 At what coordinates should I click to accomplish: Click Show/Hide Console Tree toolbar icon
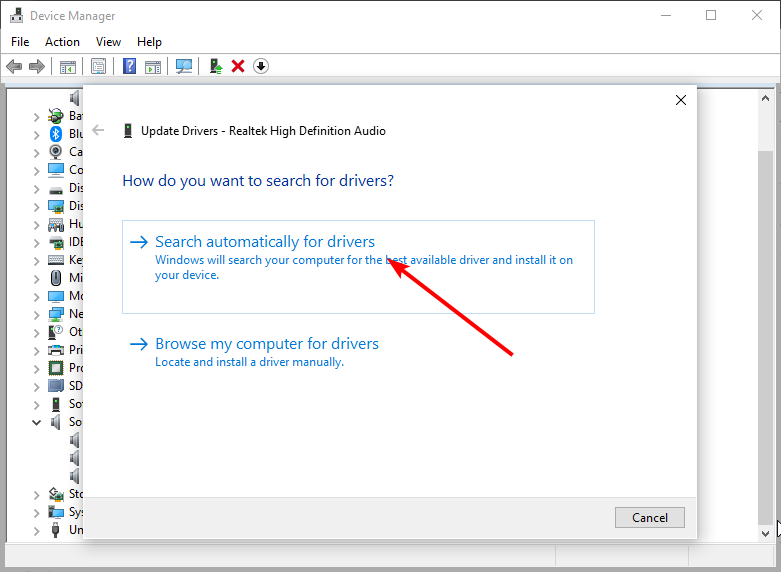68,66
